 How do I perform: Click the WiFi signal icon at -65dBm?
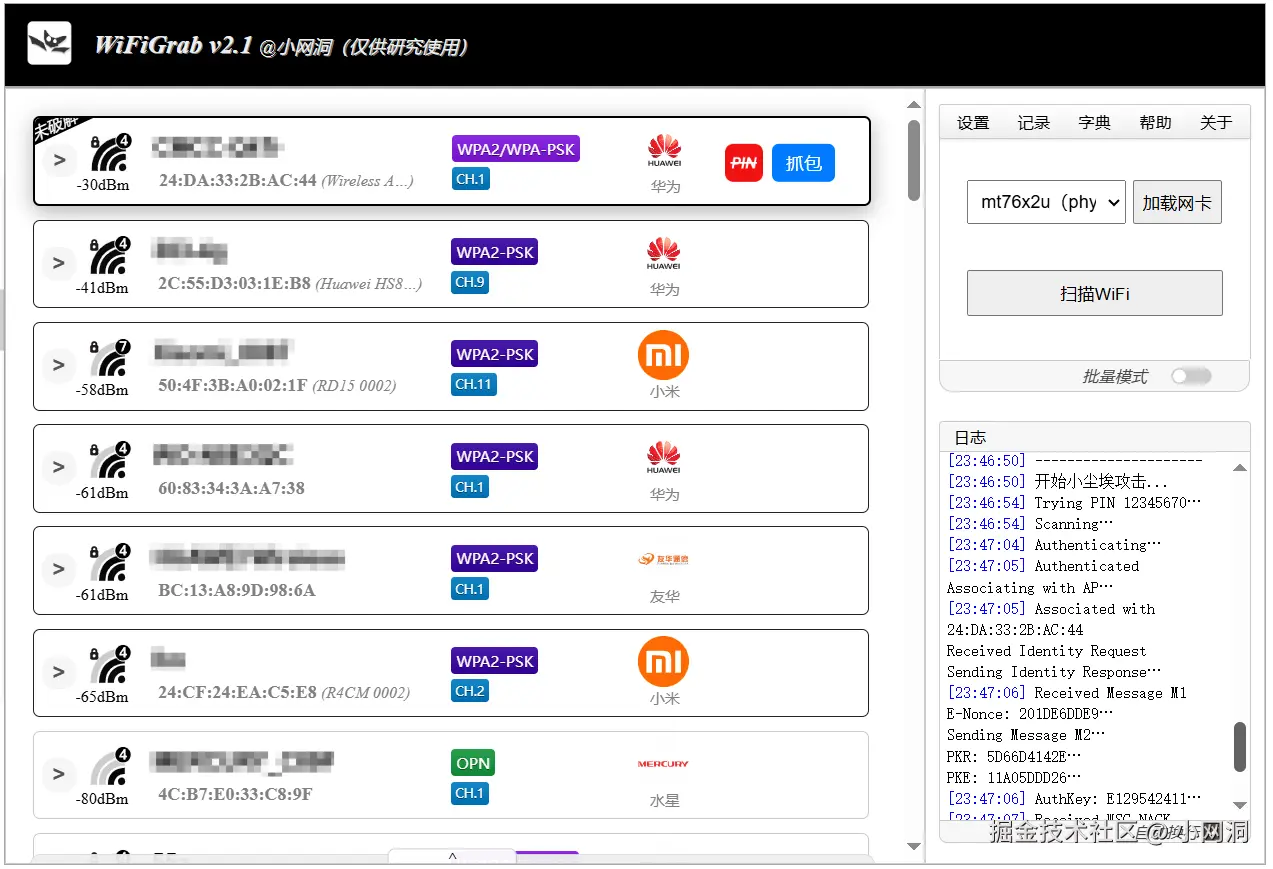pos(109,666)
